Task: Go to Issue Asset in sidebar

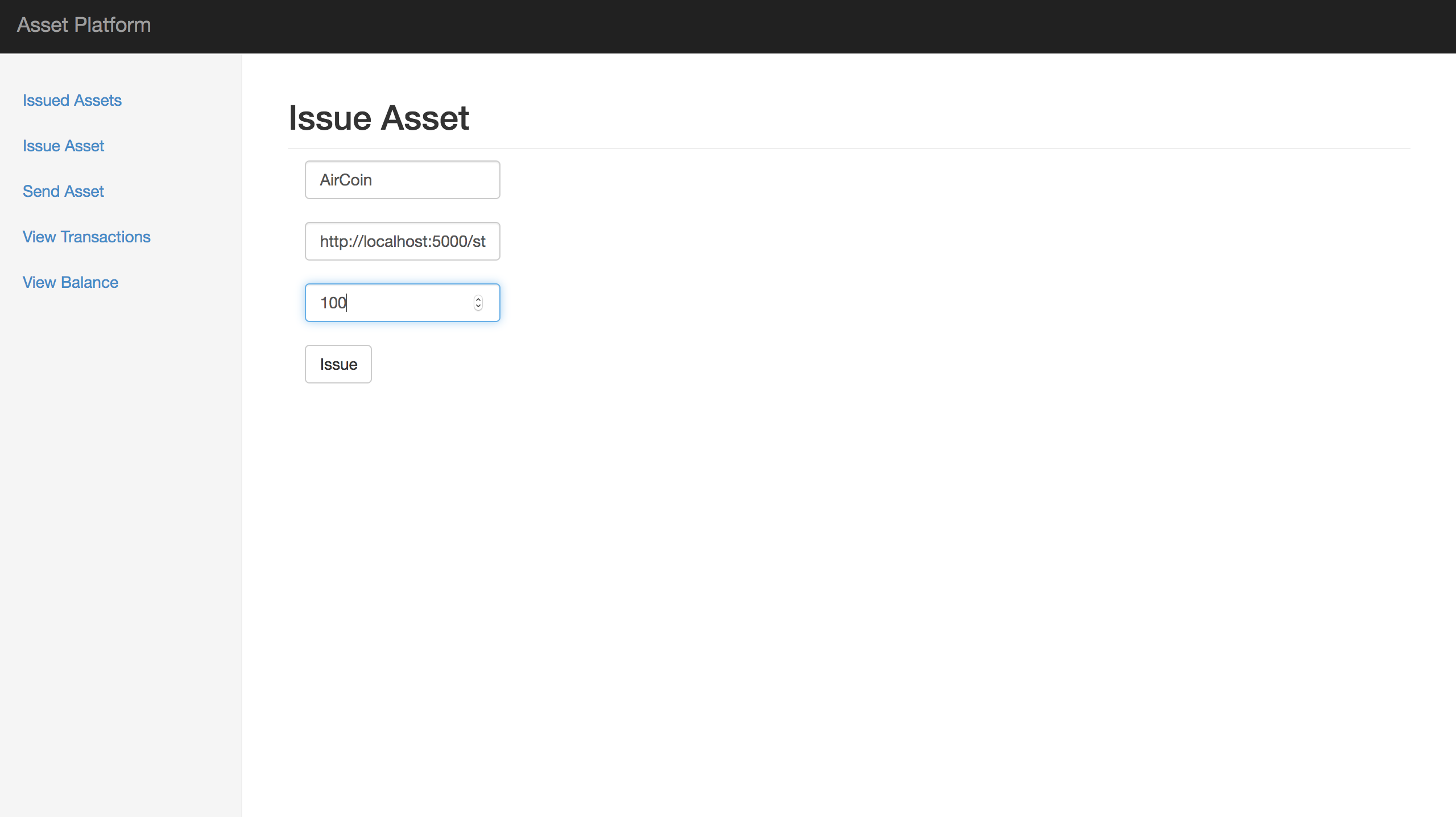Action: [x=64, y=146]
